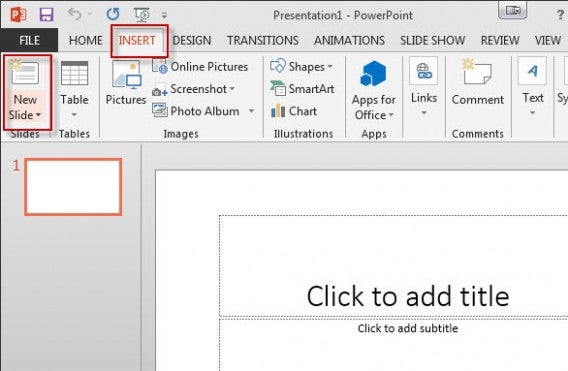Open the Screenshot dropdown menu
568x371 pixels.
(232, 89)
